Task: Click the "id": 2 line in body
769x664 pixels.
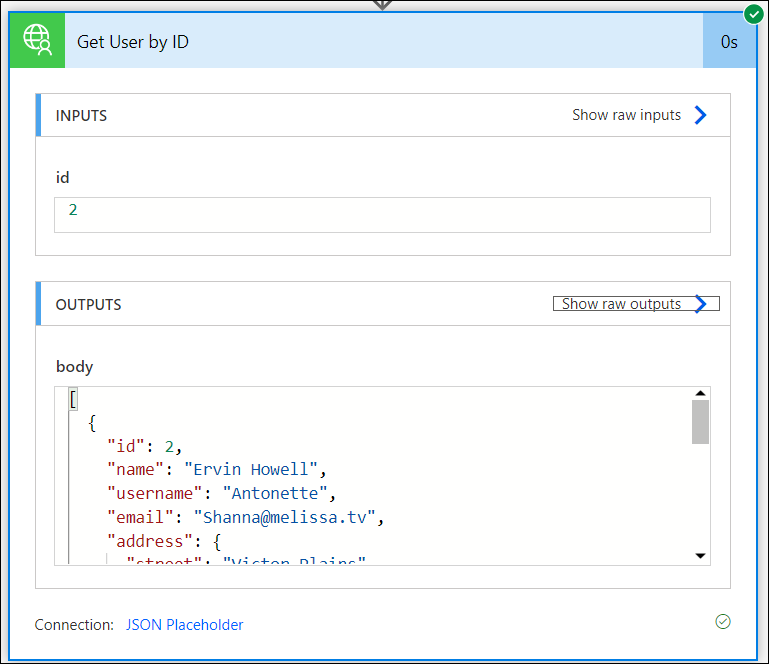Action: [145, 446]
